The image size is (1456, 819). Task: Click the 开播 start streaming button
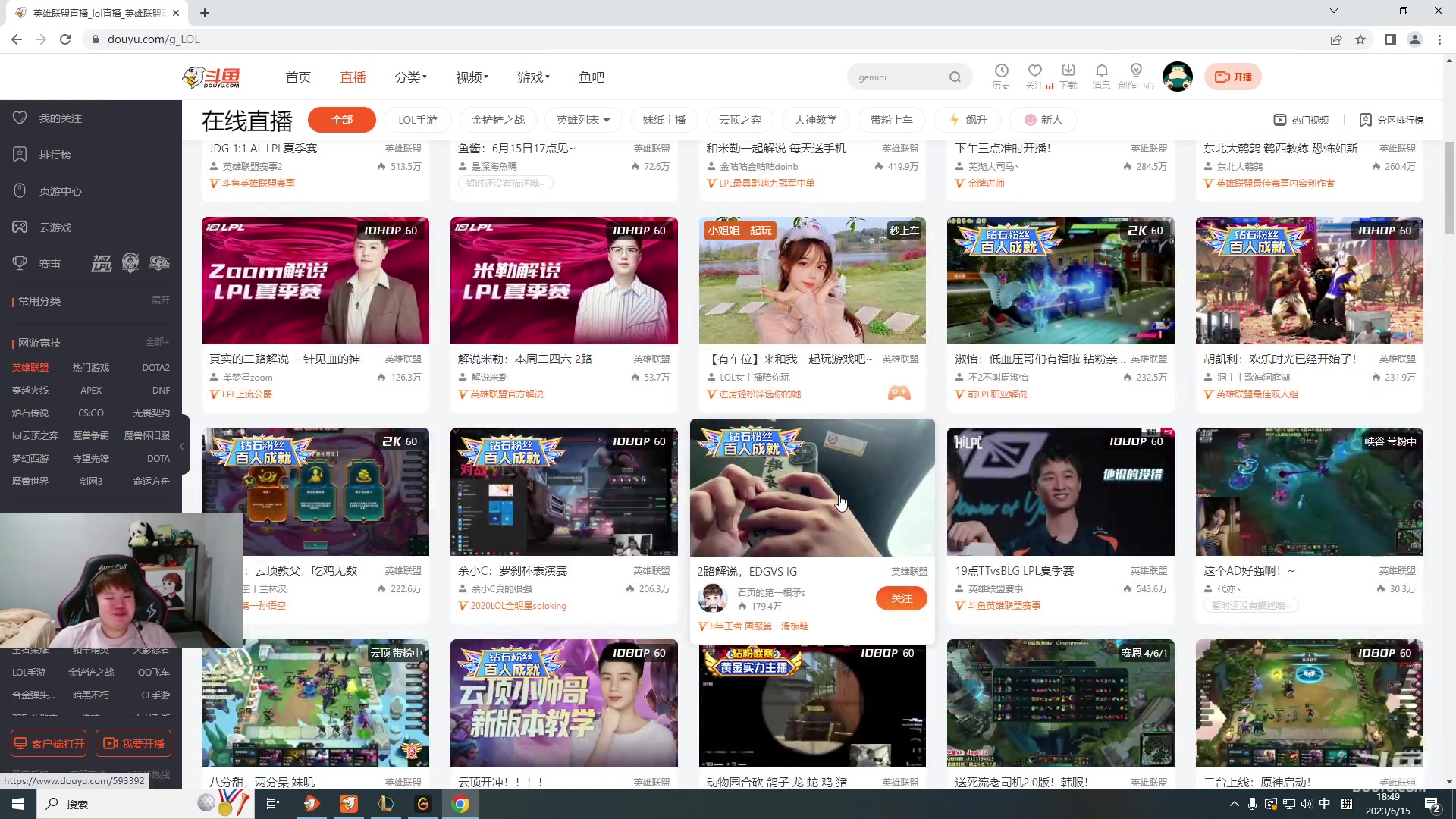1233,77
